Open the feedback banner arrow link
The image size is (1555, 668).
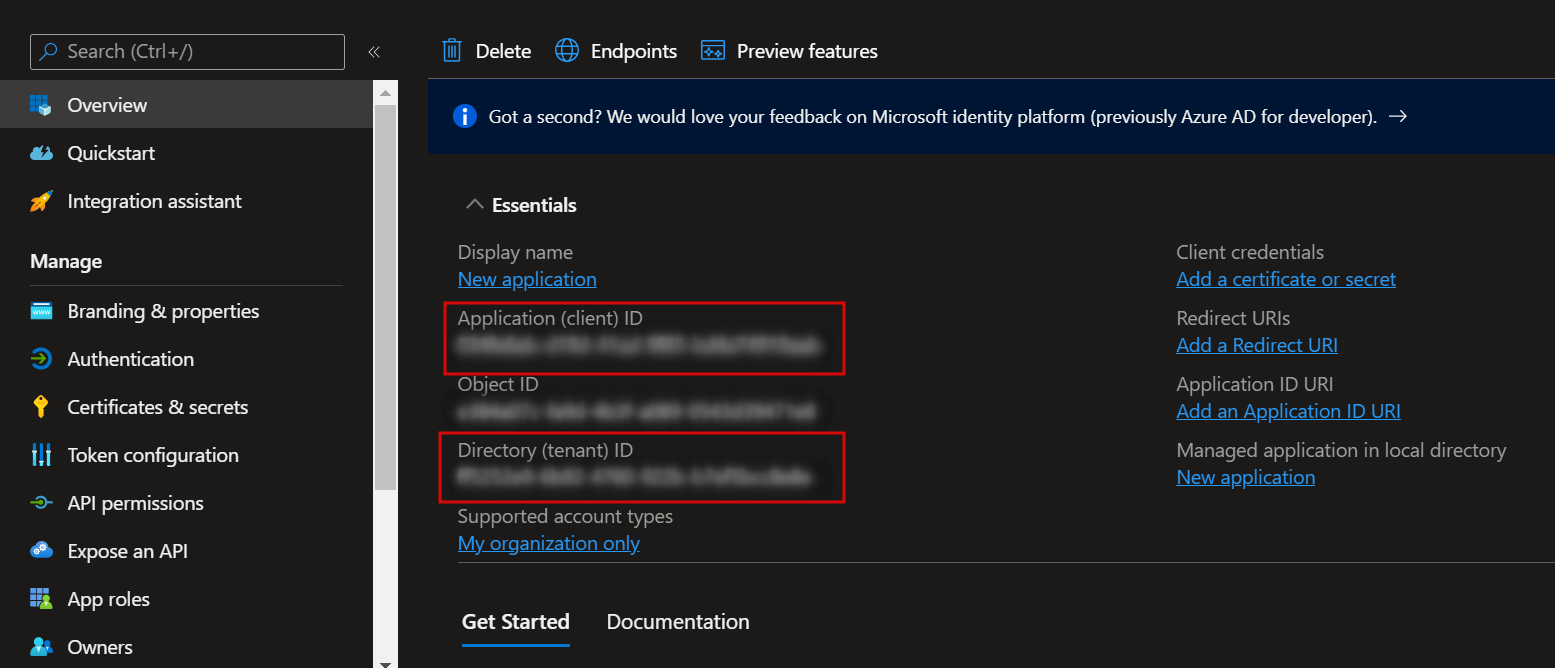pyautogui.click(x=1399, y=117)
